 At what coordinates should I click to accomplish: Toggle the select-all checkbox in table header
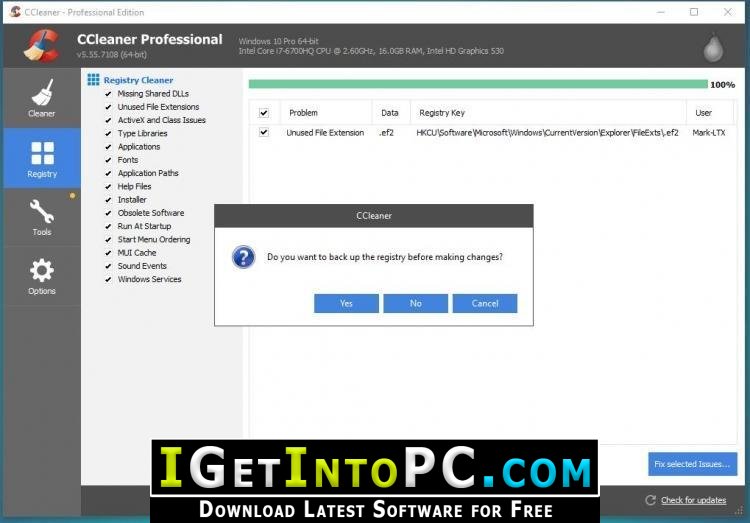(x=264, y=113)
